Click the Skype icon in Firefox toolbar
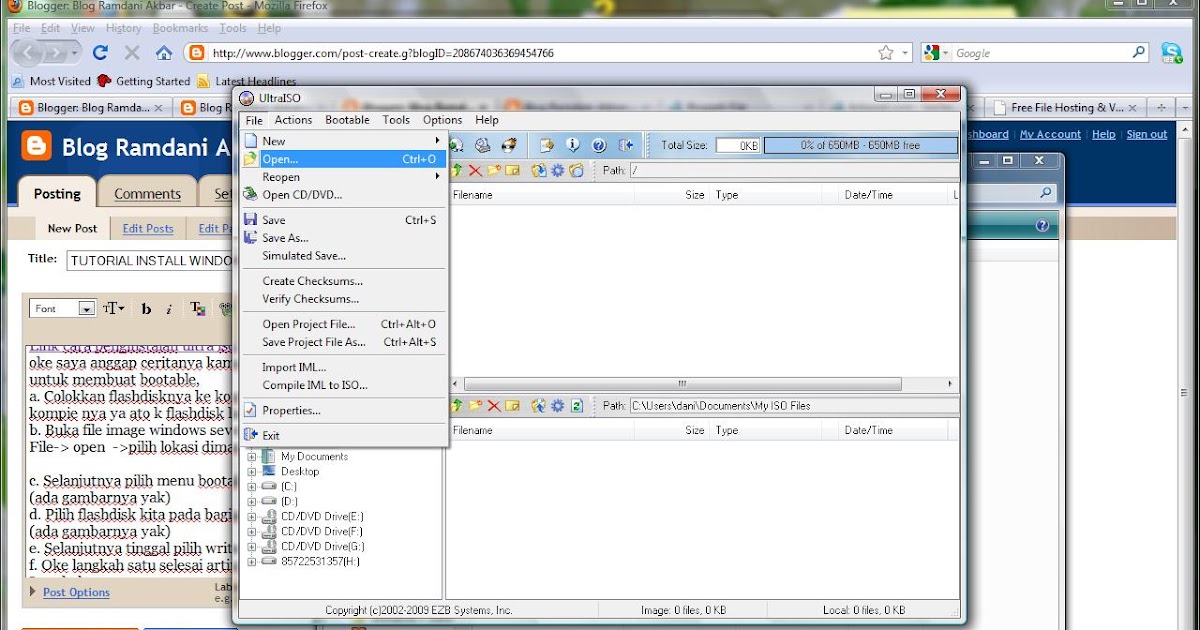The width and height of the screenshot is (1200, 630). click(x=1171, y=53)
